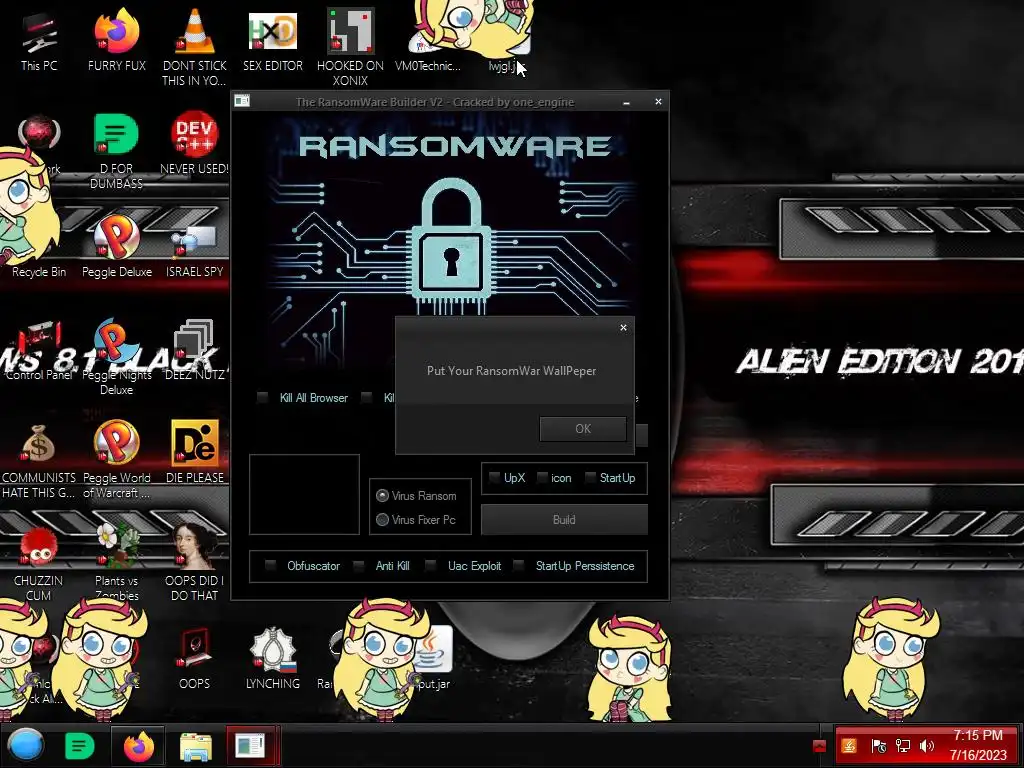Open the red fuzzy Chuzzle desktop icon
Screen dimensions: 1024x768
point(39,563)
